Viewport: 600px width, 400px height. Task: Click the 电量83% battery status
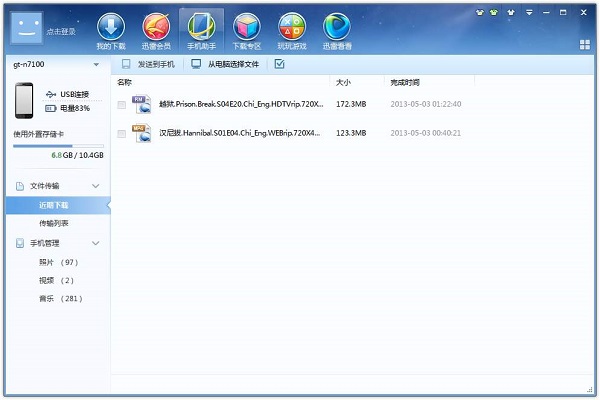click(x=67, y=108)
